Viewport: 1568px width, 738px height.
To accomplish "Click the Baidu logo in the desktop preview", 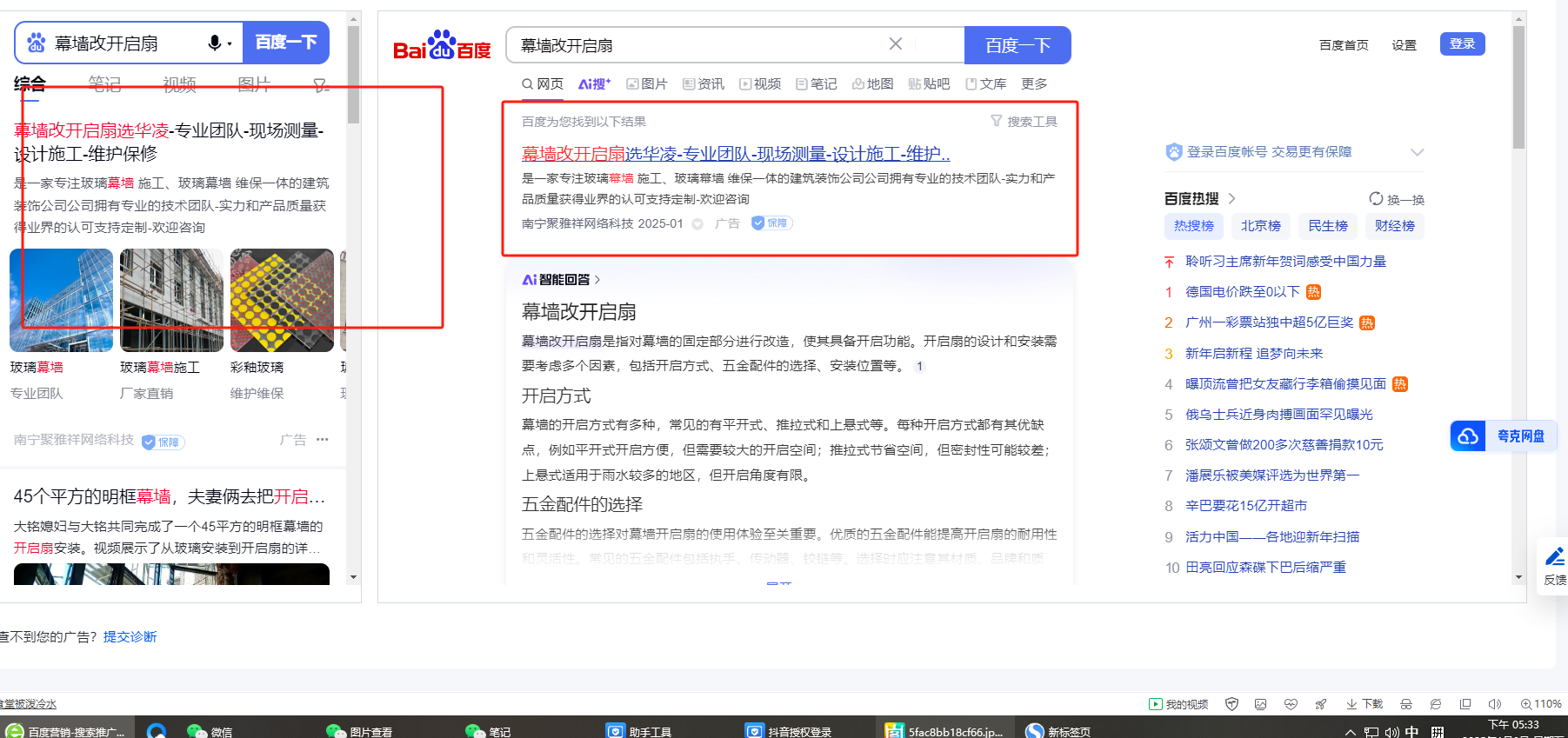I will click(442, 46).
